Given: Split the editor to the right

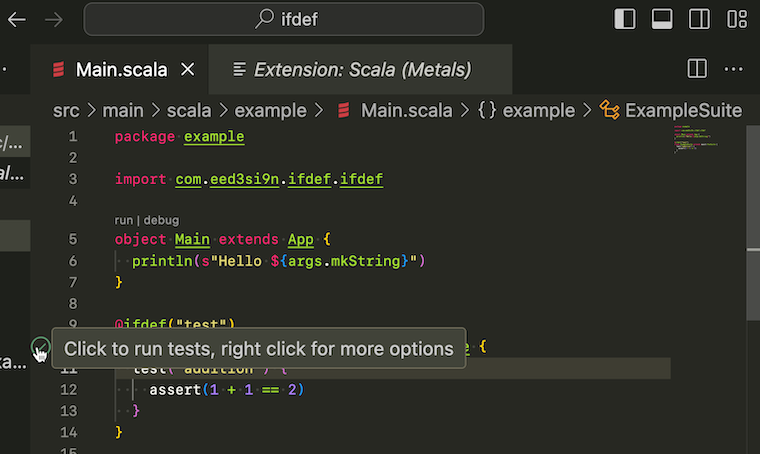Looking at the screenshot, I should (x=698, y=69).
